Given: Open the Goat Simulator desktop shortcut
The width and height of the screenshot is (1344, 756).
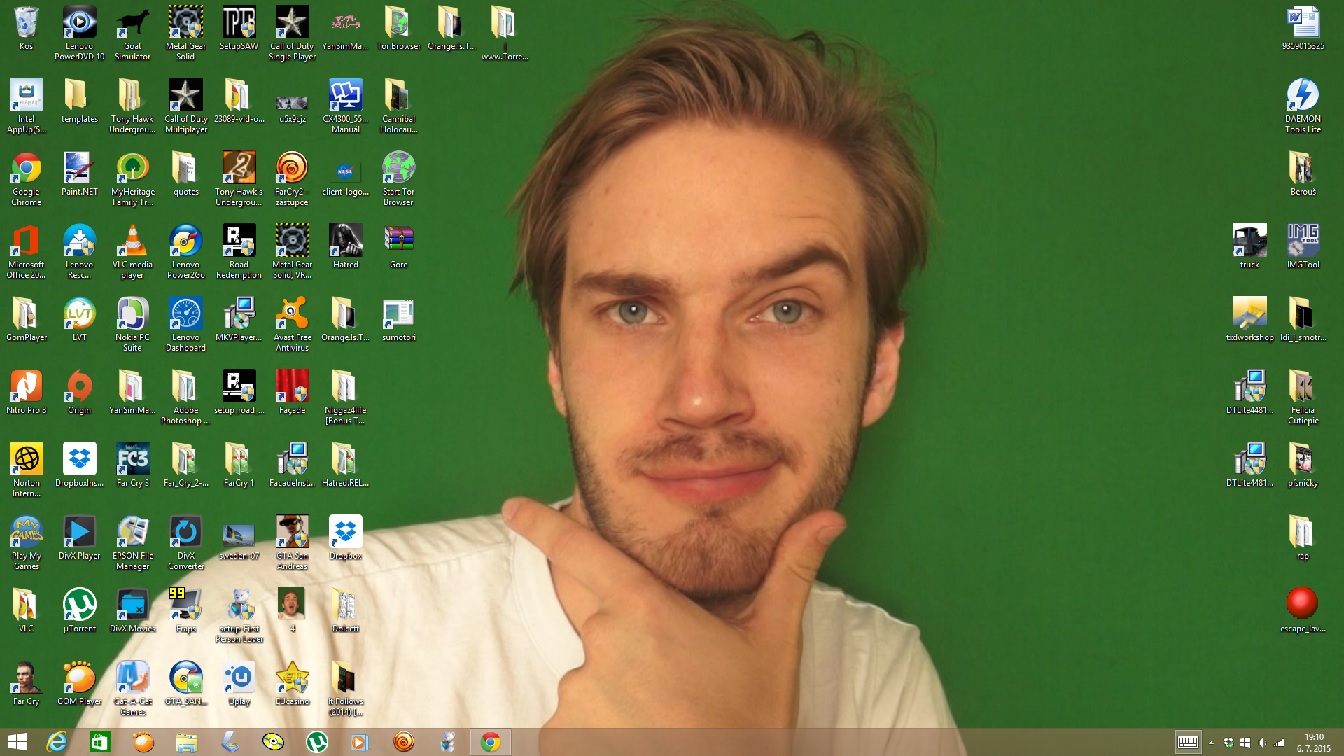Looking at the screenshot, I should coord(132,23).
